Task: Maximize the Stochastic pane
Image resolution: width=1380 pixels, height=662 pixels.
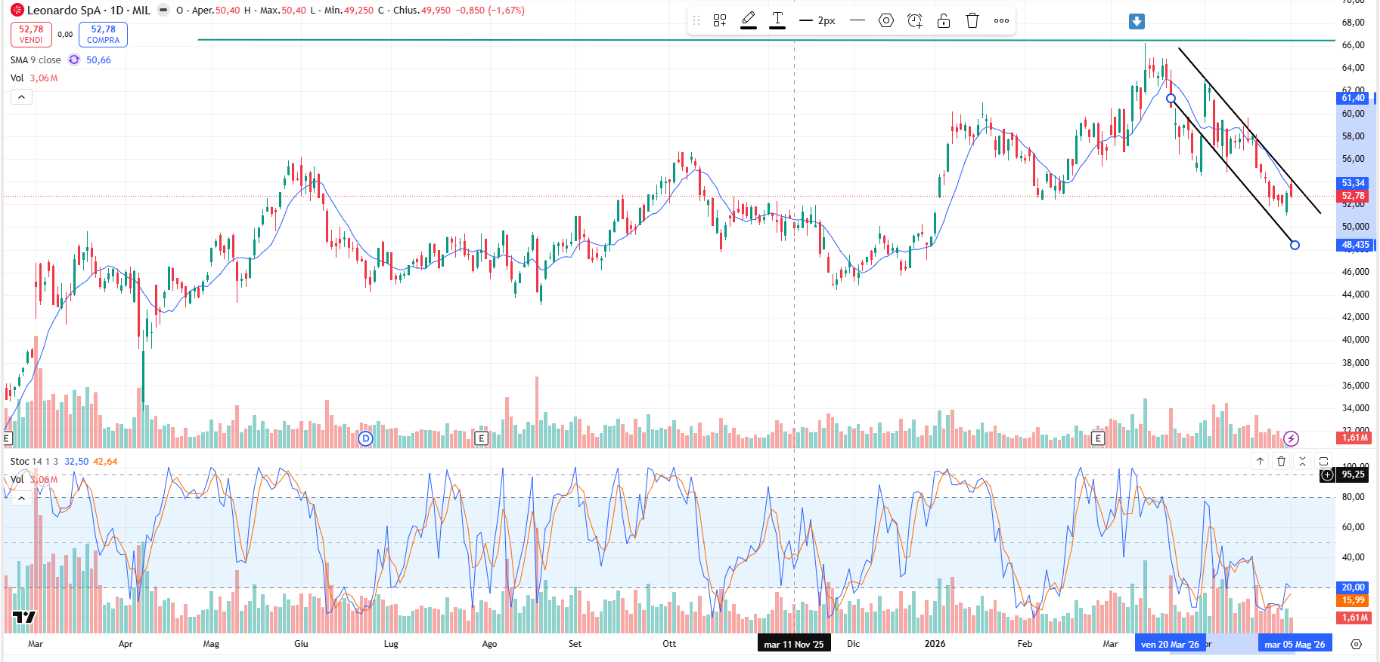Action: point(1323,461)
